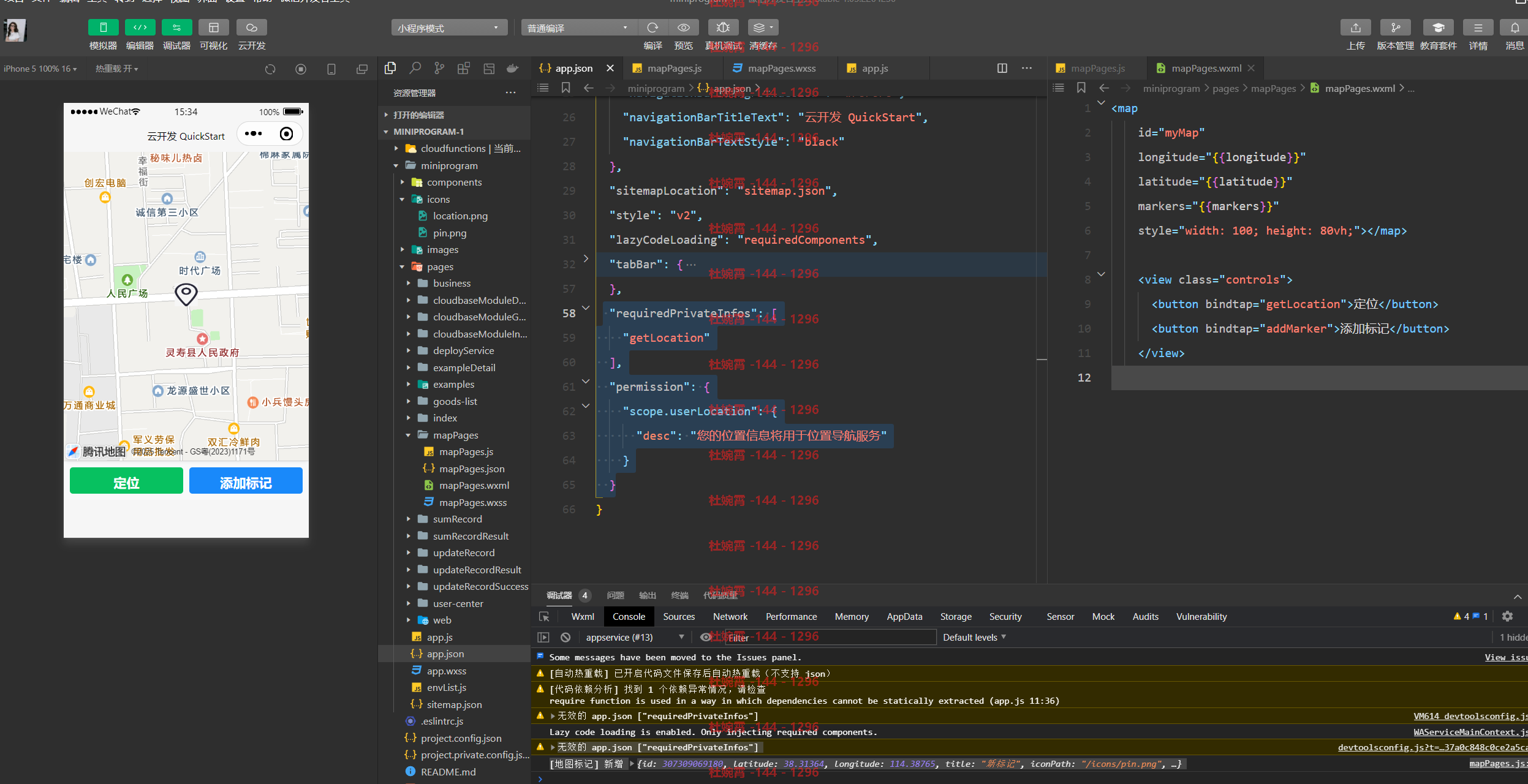Tap the 添加标记 button in simulator
Screen dimensions: 1528x784
click(246, 481)
